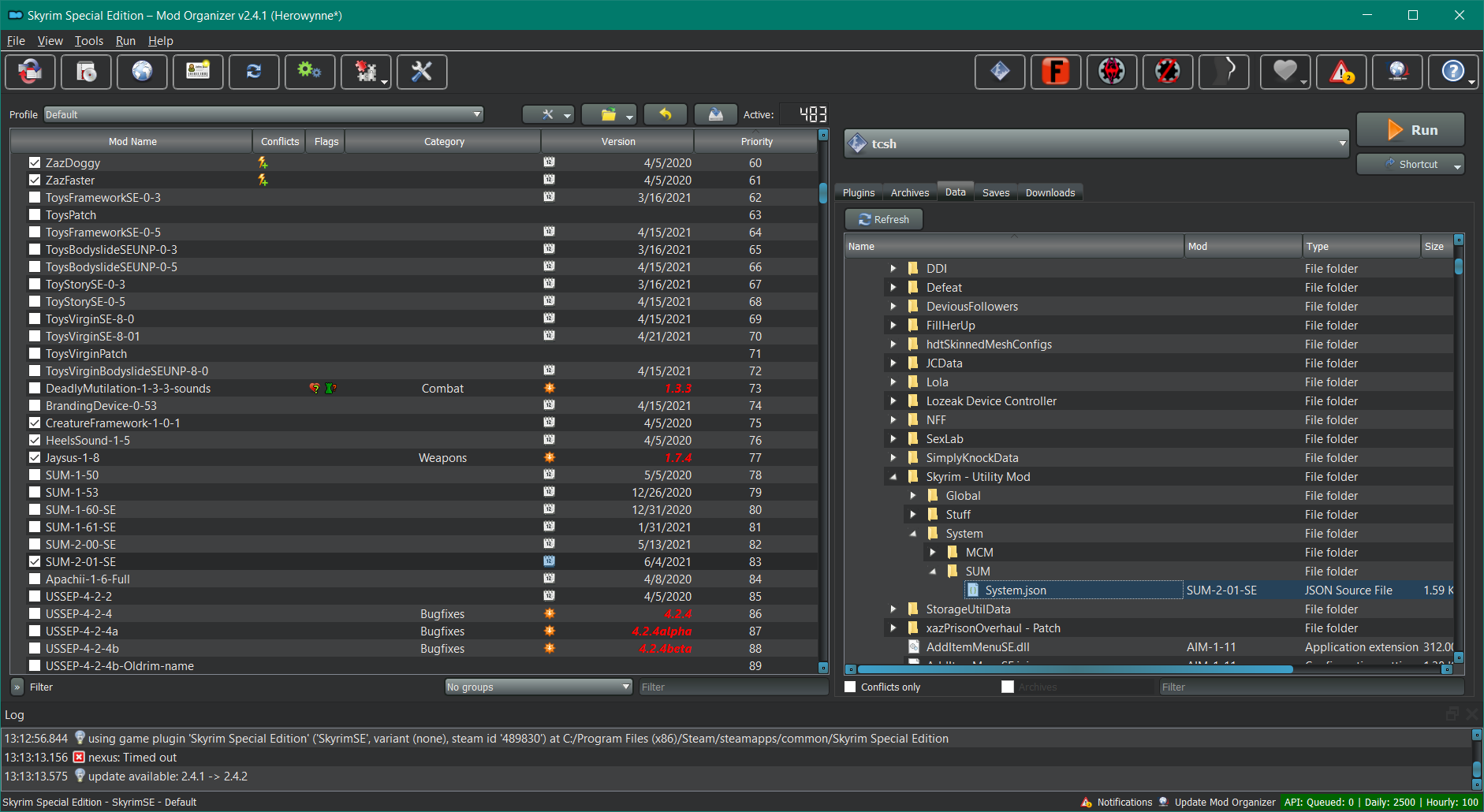
Task: Click the Update Mod Organizer globe icon
Action: point(1397,72)
